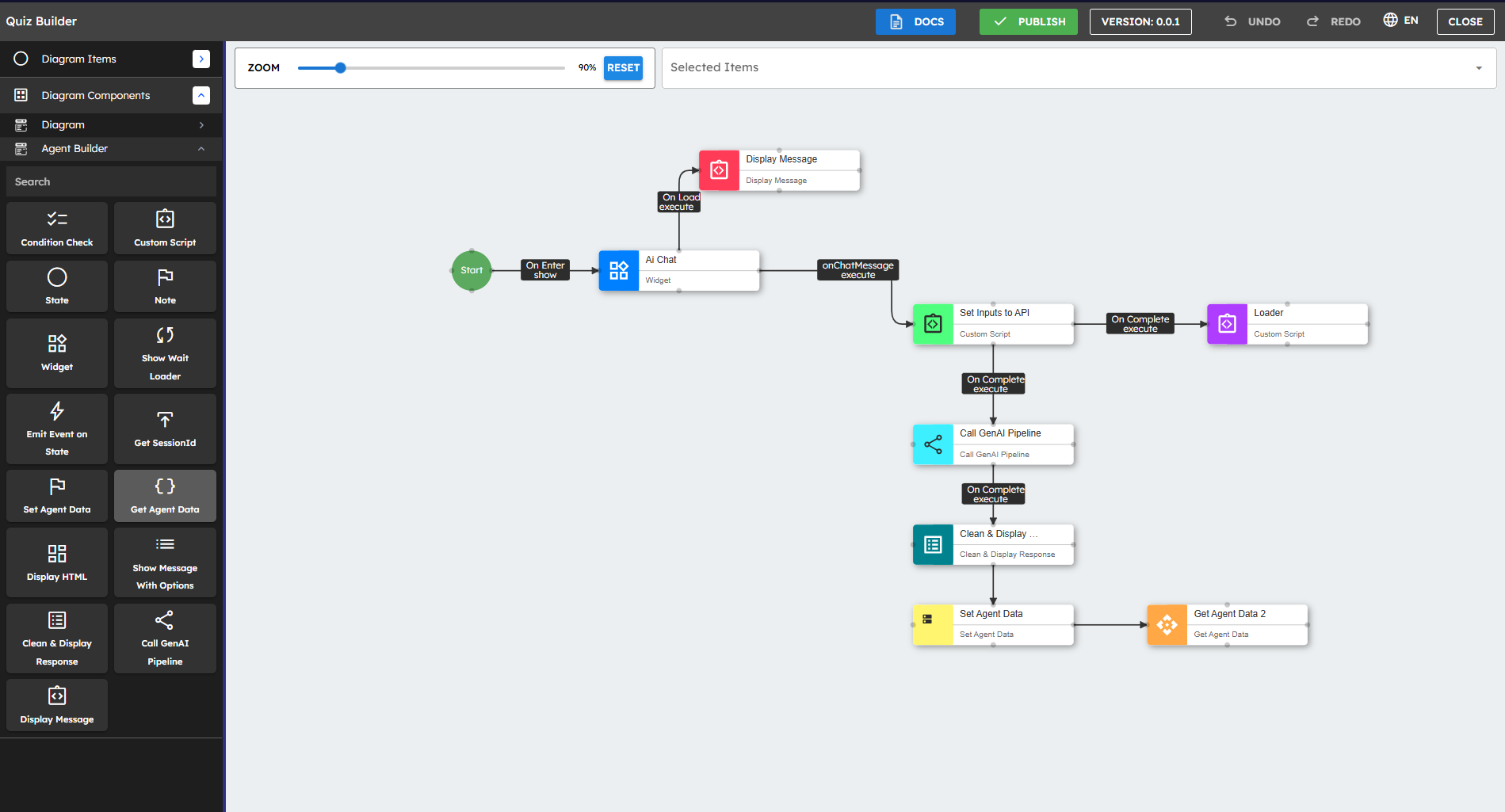1505x812 pixels.
Task: Select the Call GenAI Pipeline palette item
Action: tap(165, 639)
